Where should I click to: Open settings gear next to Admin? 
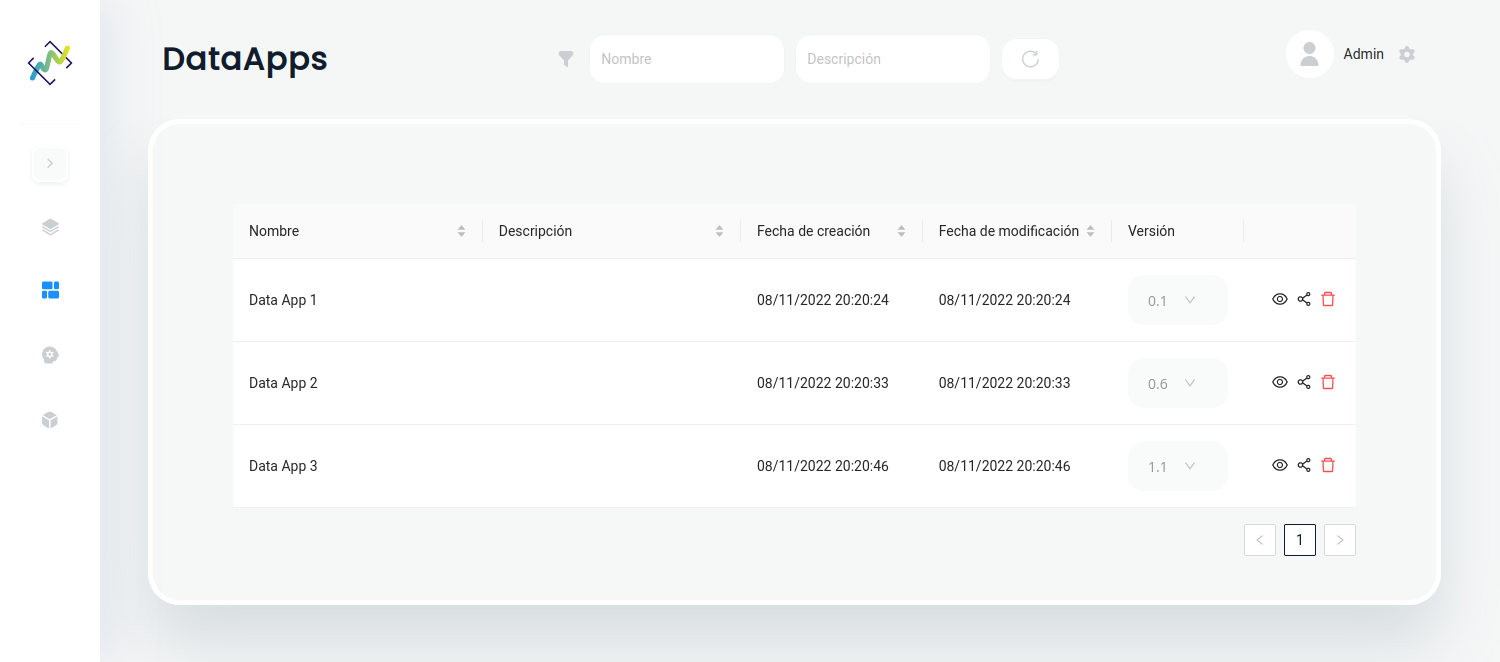(1407, 54)
